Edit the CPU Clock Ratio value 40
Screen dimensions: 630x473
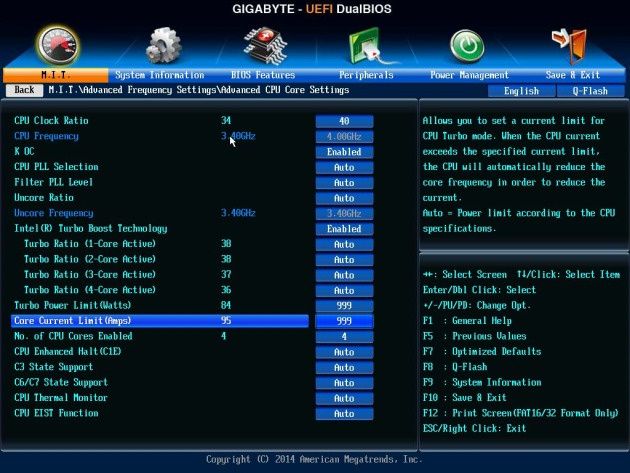point(344,121)
